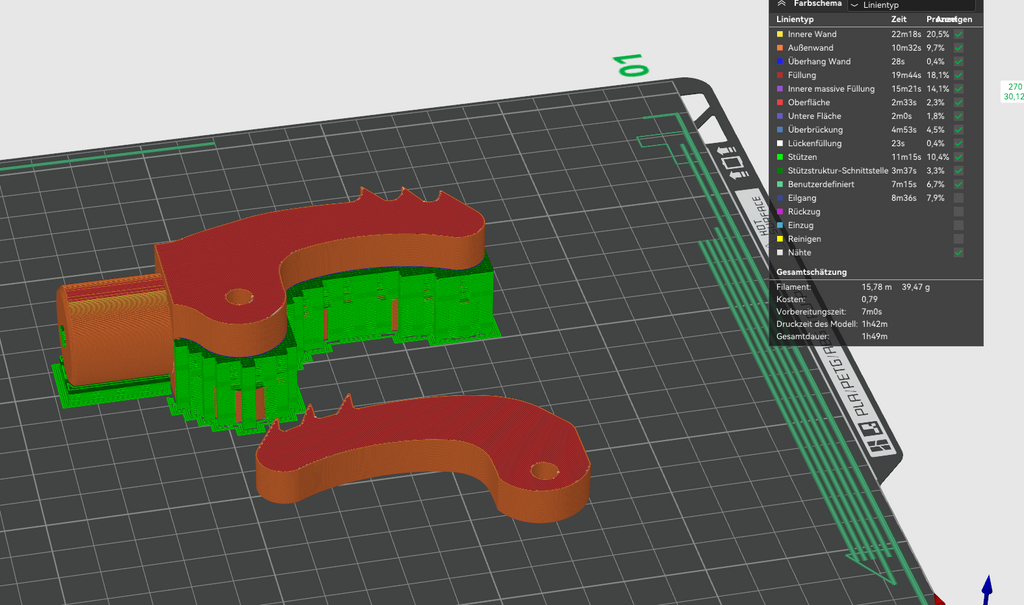
Task: Click the dropdown arrow beside Linientyp
Action: click(854, 5)
